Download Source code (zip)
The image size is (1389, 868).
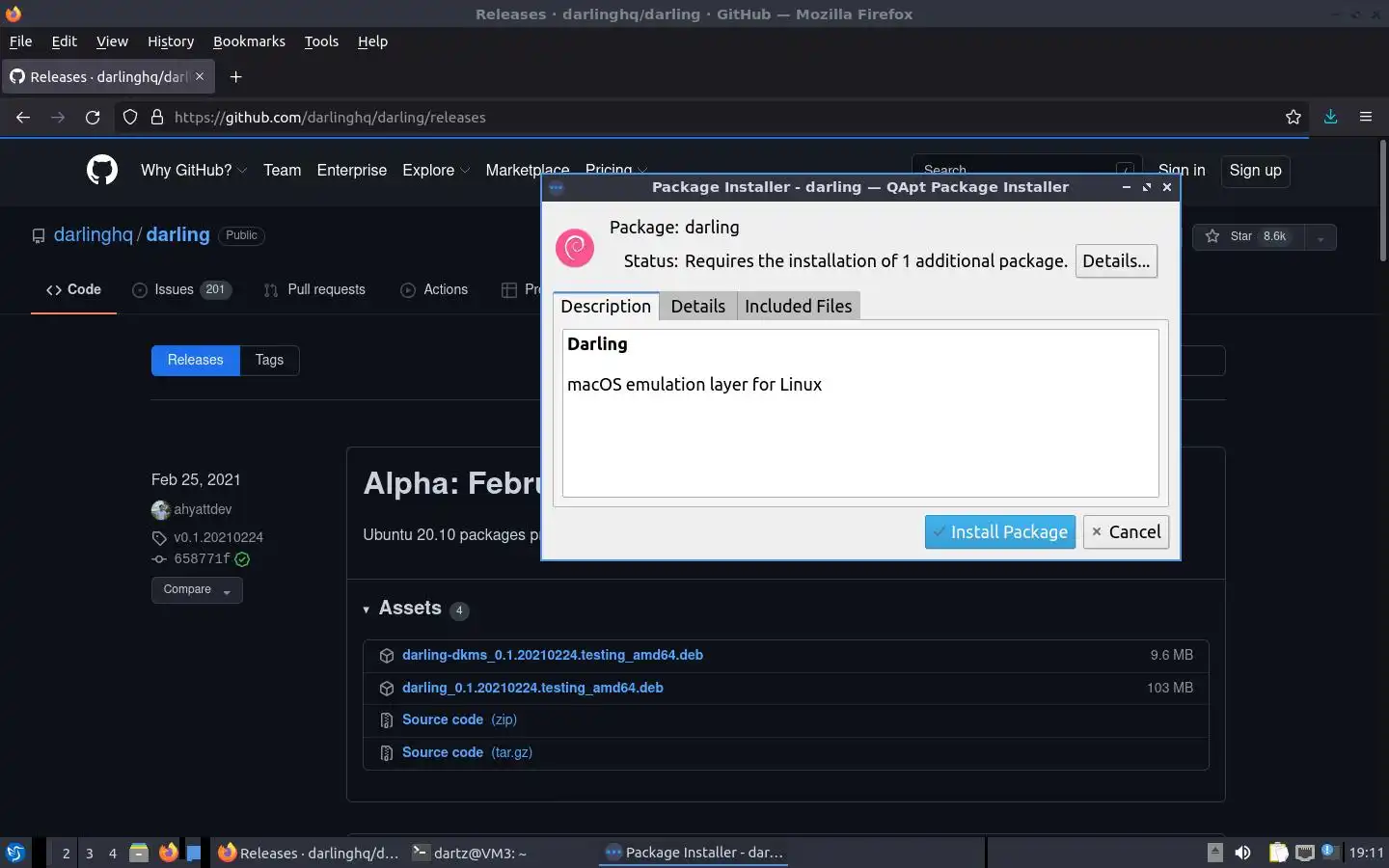tap(459, 719)
